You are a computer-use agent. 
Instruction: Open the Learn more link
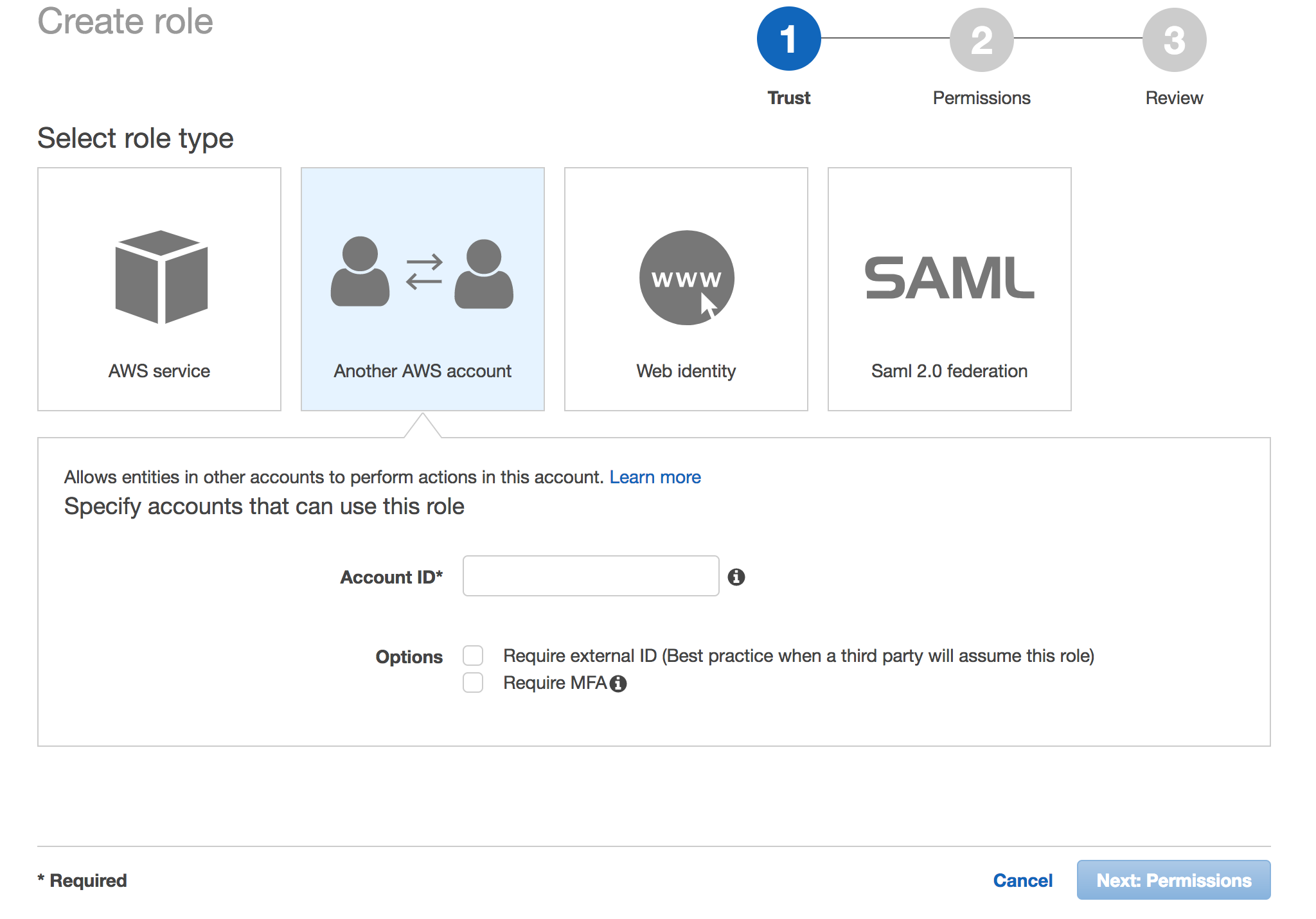pyautogui.click(x=655, y=477)
